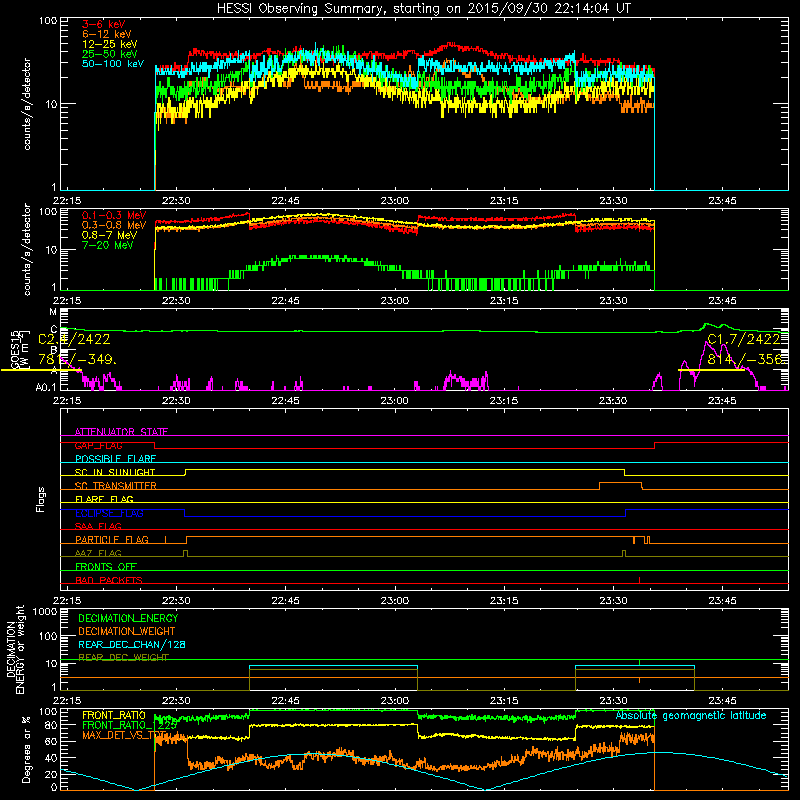This screenshot has width=800, height=800.
Task: Select the 'AAZ_FLAG' label
Action: tap(98, 553)
